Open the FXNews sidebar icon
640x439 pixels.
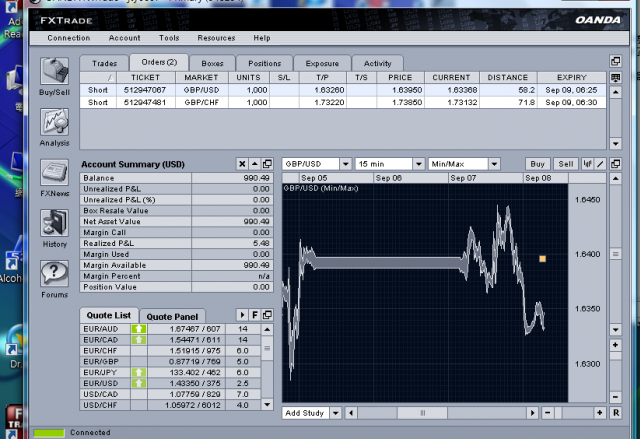[x=54, y=173]
